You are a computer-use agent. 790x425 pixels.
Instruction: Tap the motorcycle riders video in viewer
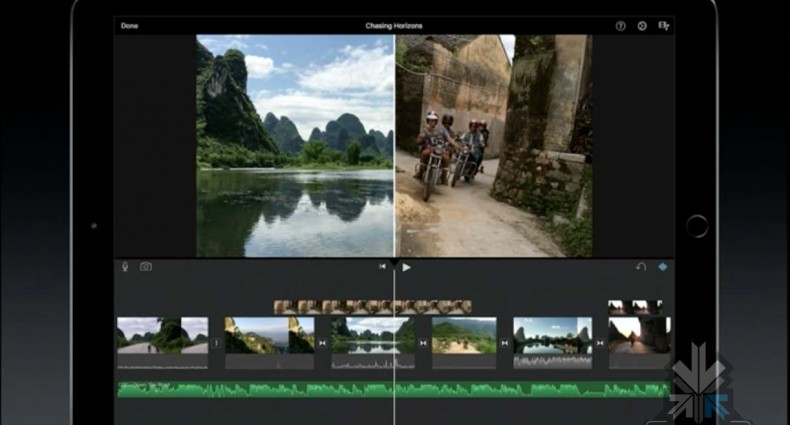[x=494, y=146]
